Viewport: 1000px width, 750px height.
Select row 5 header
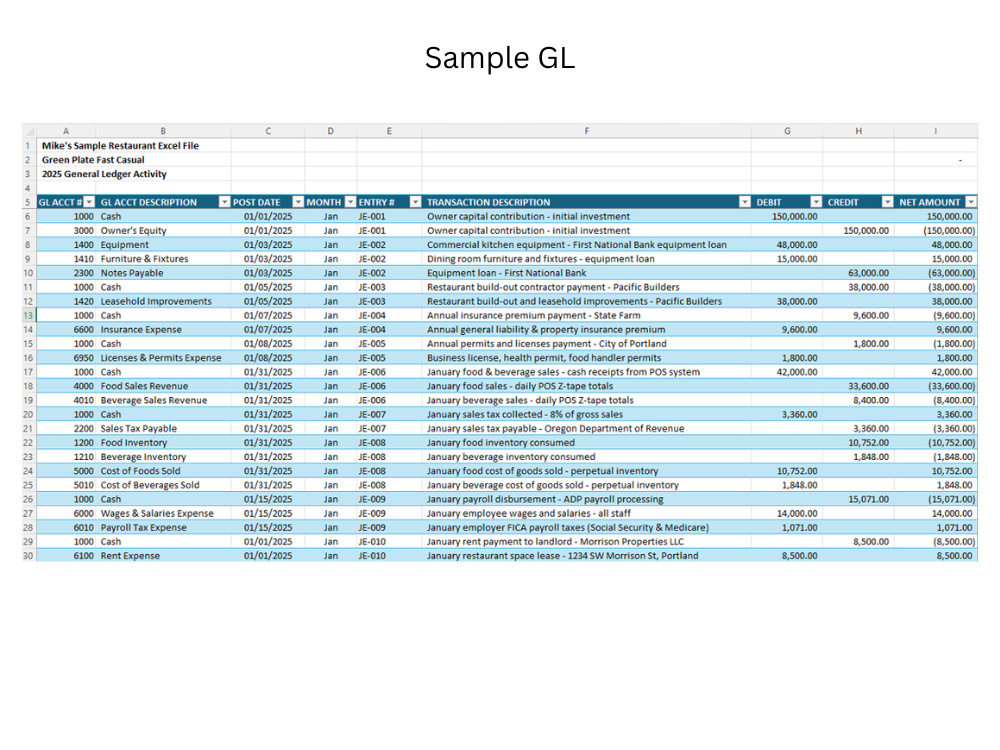[28, 202]
